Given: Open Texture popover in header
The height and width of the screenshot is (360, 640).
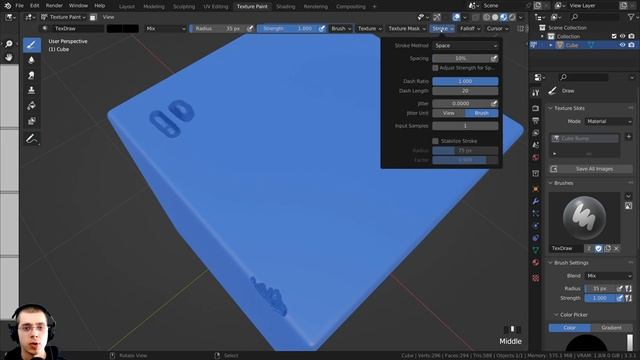Looking at the screenshot, I should [x=369, y=29].
